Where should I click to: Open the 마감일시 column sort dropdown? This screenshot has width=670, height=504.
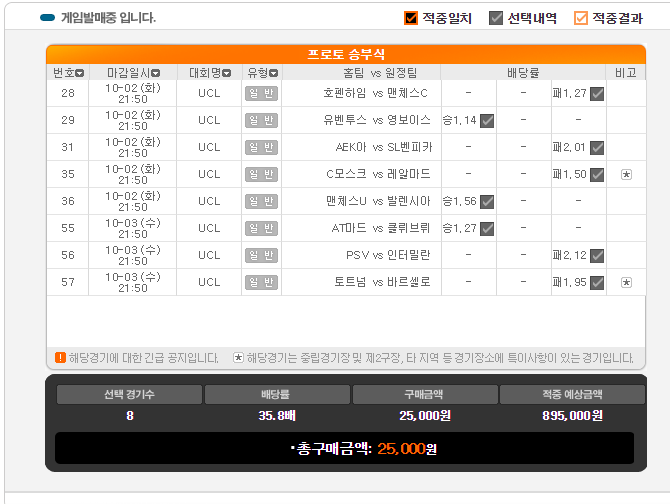pos(157,73)
